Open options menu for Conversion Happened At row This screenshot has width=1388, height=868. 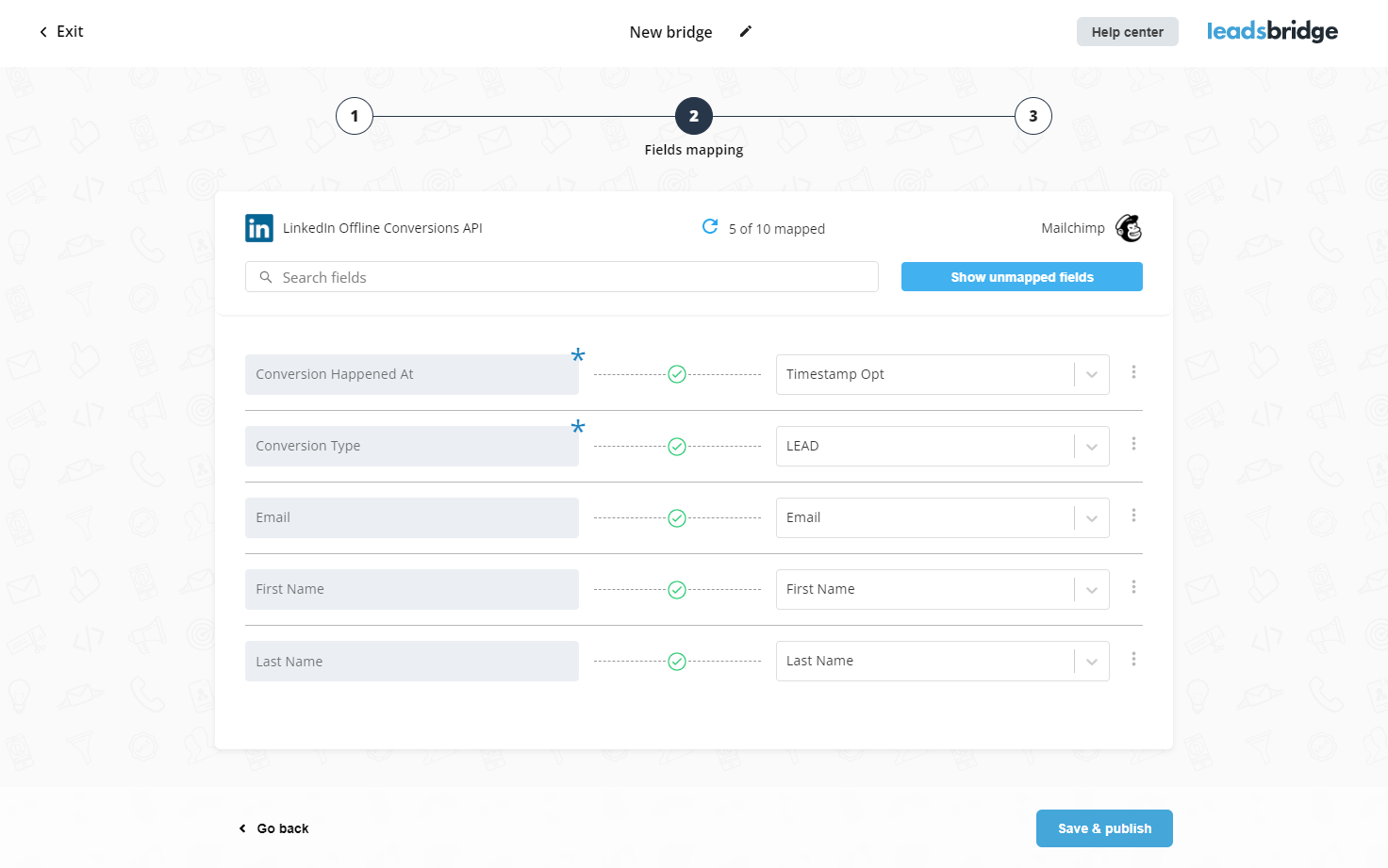1133,372
